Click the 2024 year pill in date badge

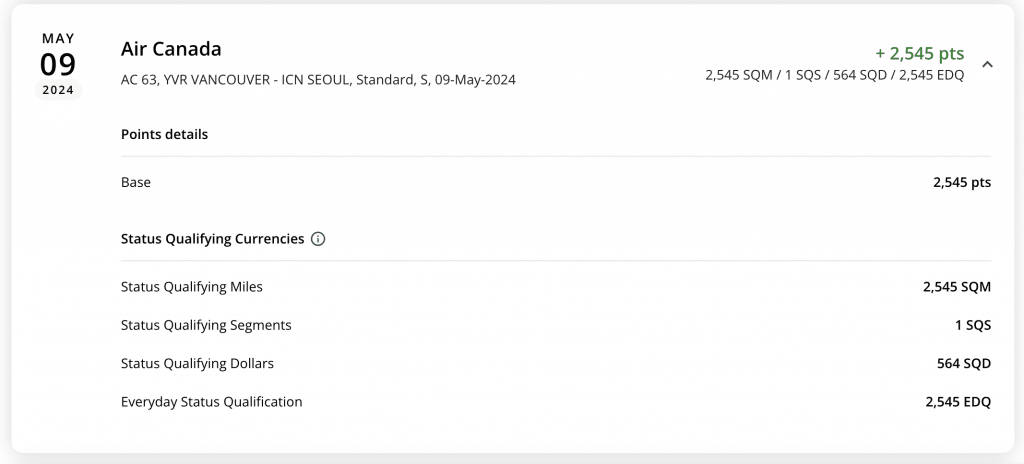coord(58,90)
